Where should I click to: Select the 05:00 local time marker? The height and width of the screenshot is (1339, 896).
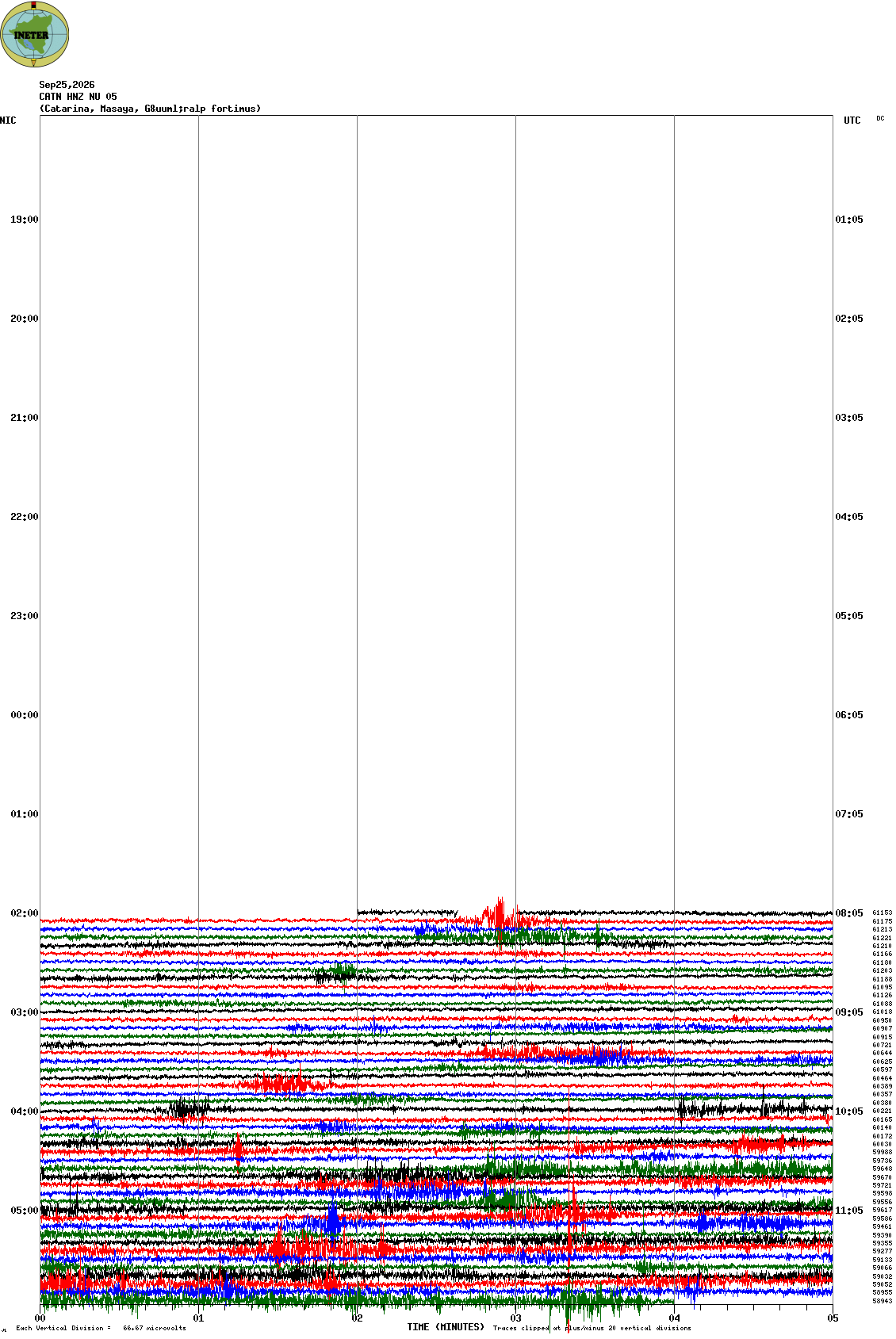coord(24,1211)
